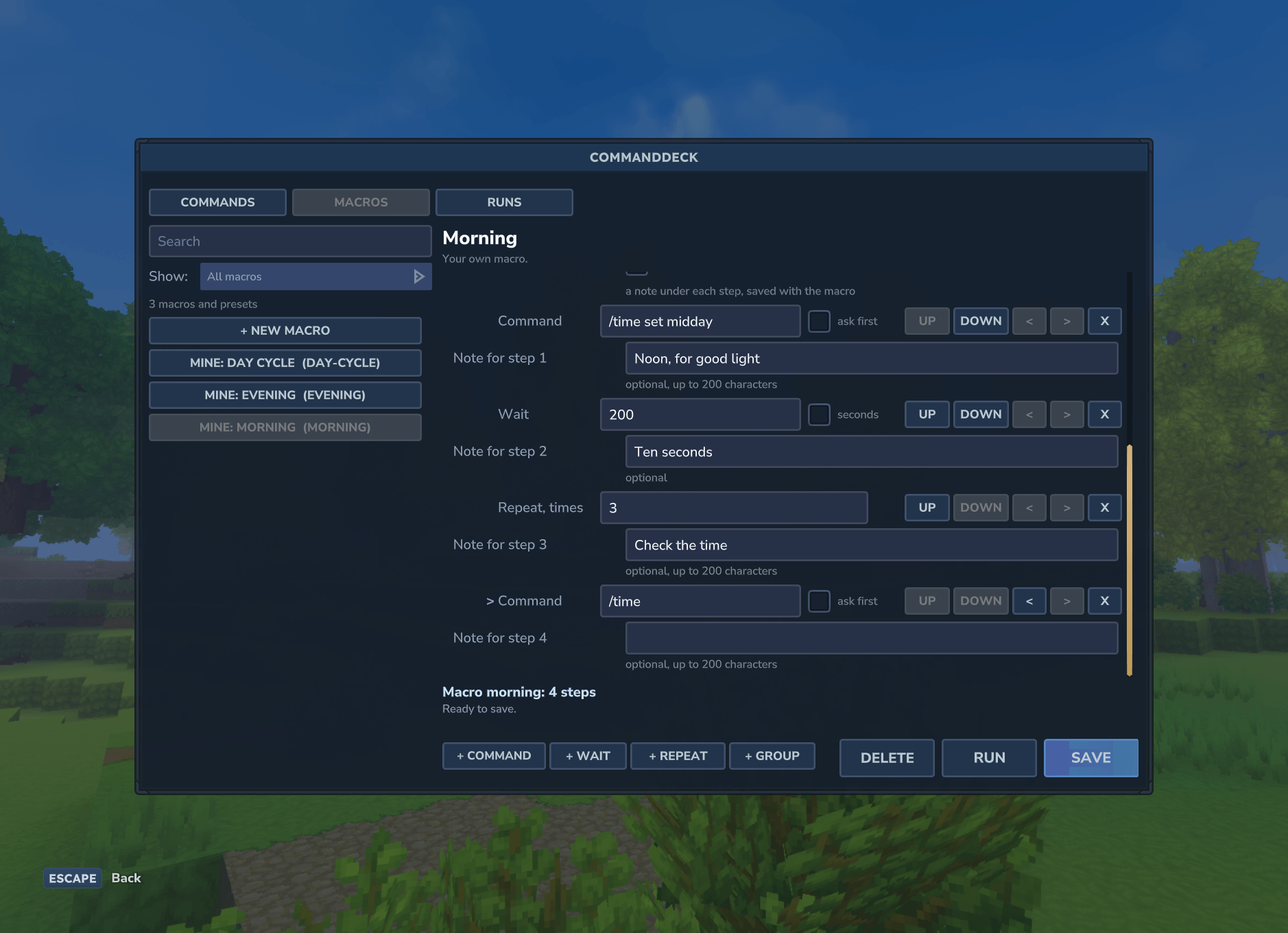Indent the Wait step with > arrow
The image size is (1288, 933).
click(1066, 414)
